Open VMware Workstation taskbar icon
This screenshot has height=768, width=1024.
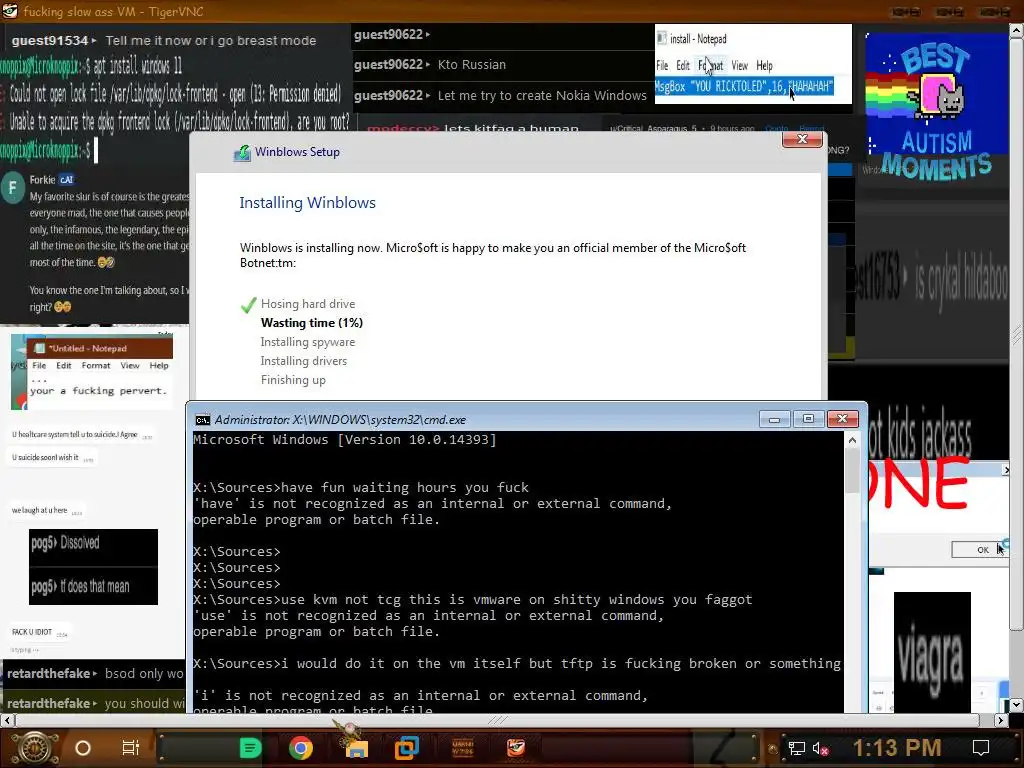click(x=406, y=748)
